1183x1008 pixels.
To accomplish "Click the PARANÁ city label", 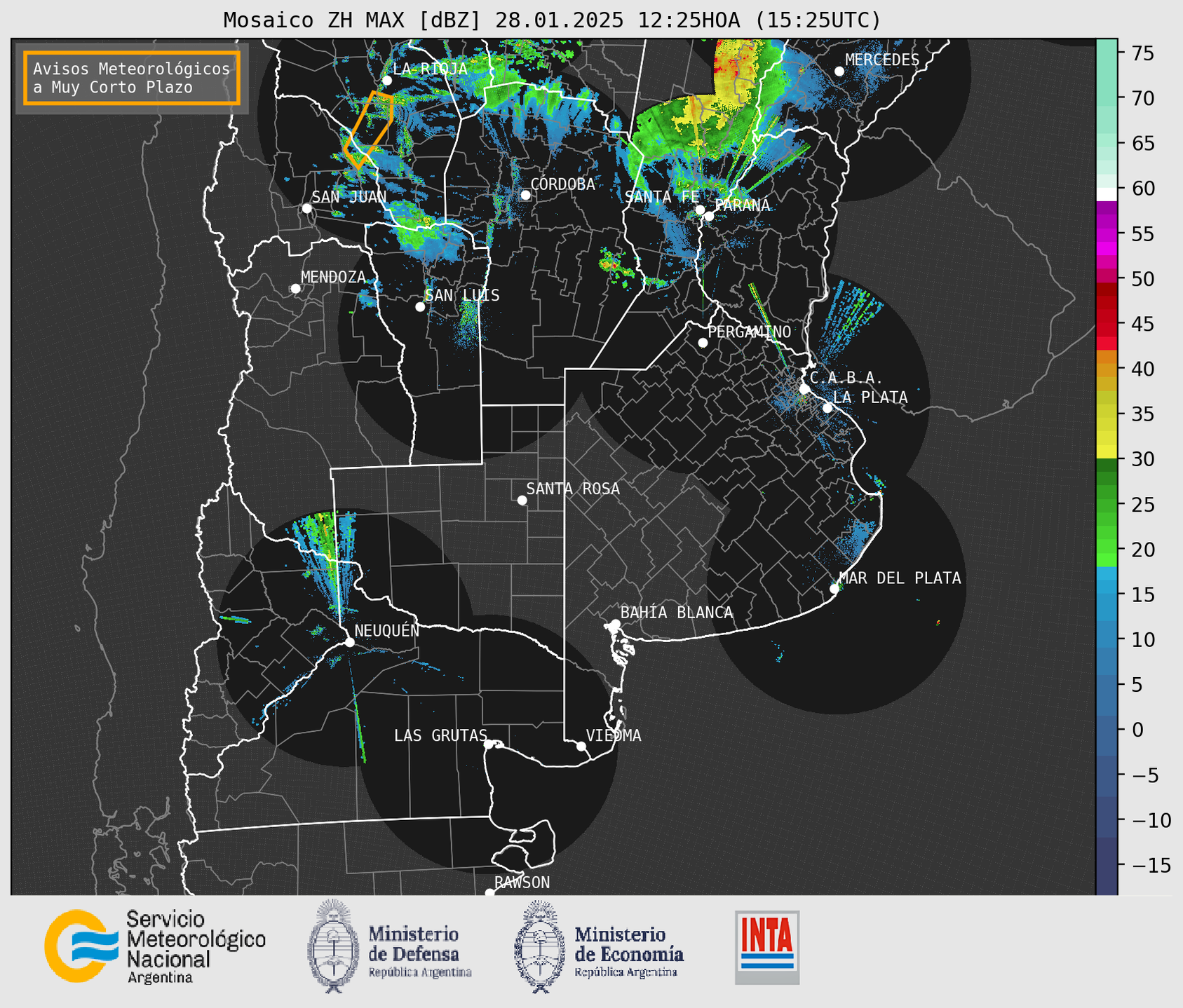I will pyautogui.click(x=742, y=205).
